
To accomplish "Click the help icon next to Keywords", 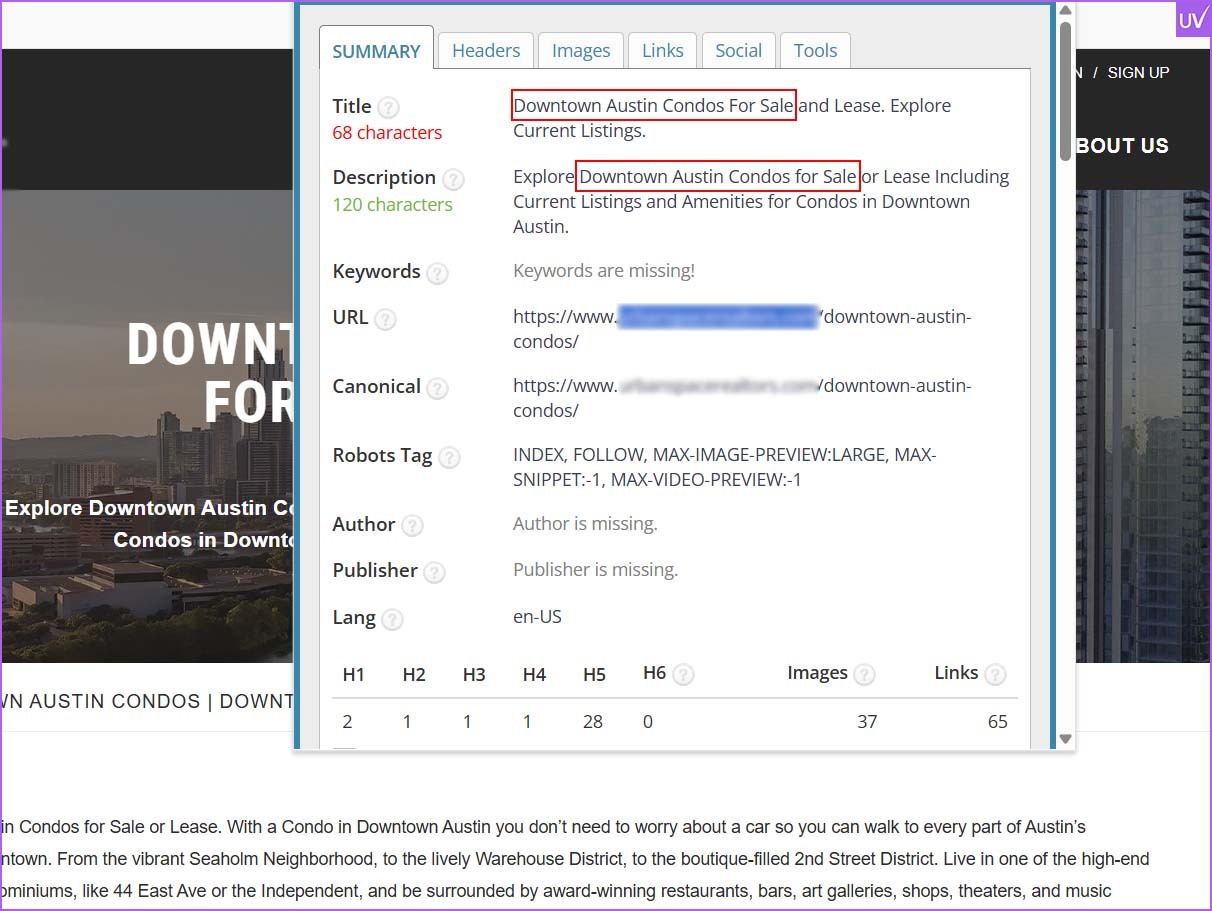I will pyautogui.click(x=437, y=273).
